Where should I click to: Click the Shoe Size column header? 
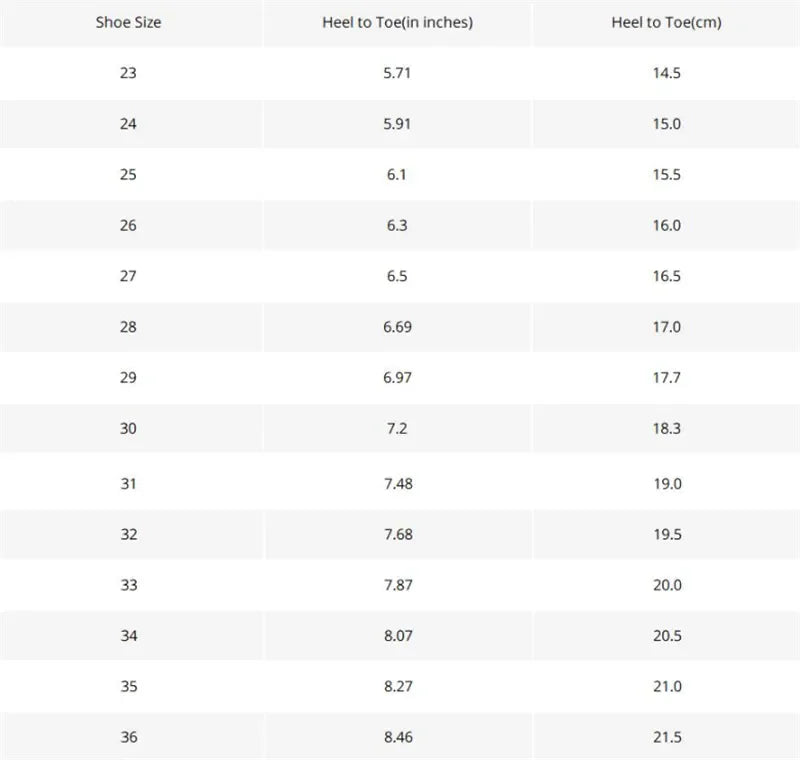[x=128, y=22]
